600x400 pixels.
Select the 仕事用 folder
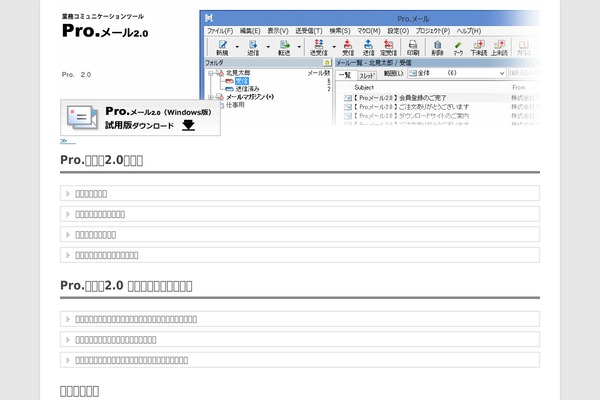235,105
